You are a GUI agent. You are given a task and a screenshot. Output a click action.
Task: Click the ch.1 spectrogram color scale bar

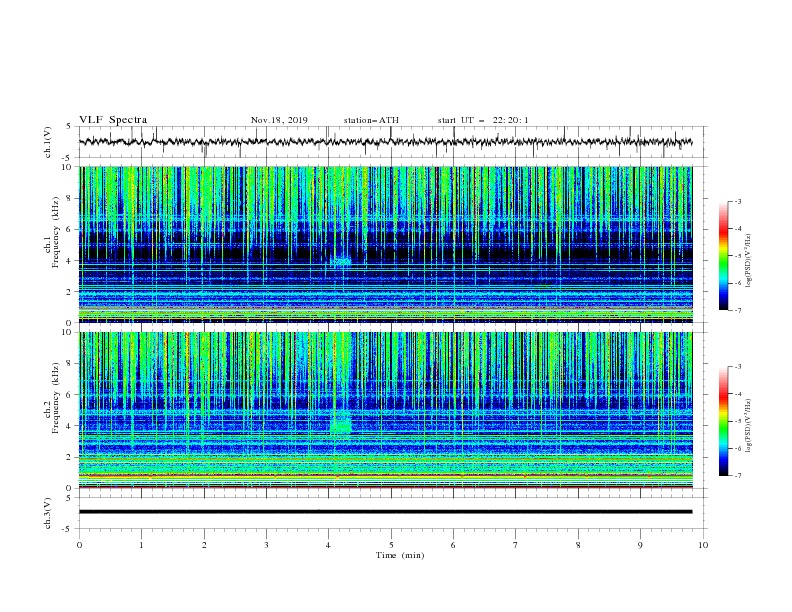pos(723,256)
